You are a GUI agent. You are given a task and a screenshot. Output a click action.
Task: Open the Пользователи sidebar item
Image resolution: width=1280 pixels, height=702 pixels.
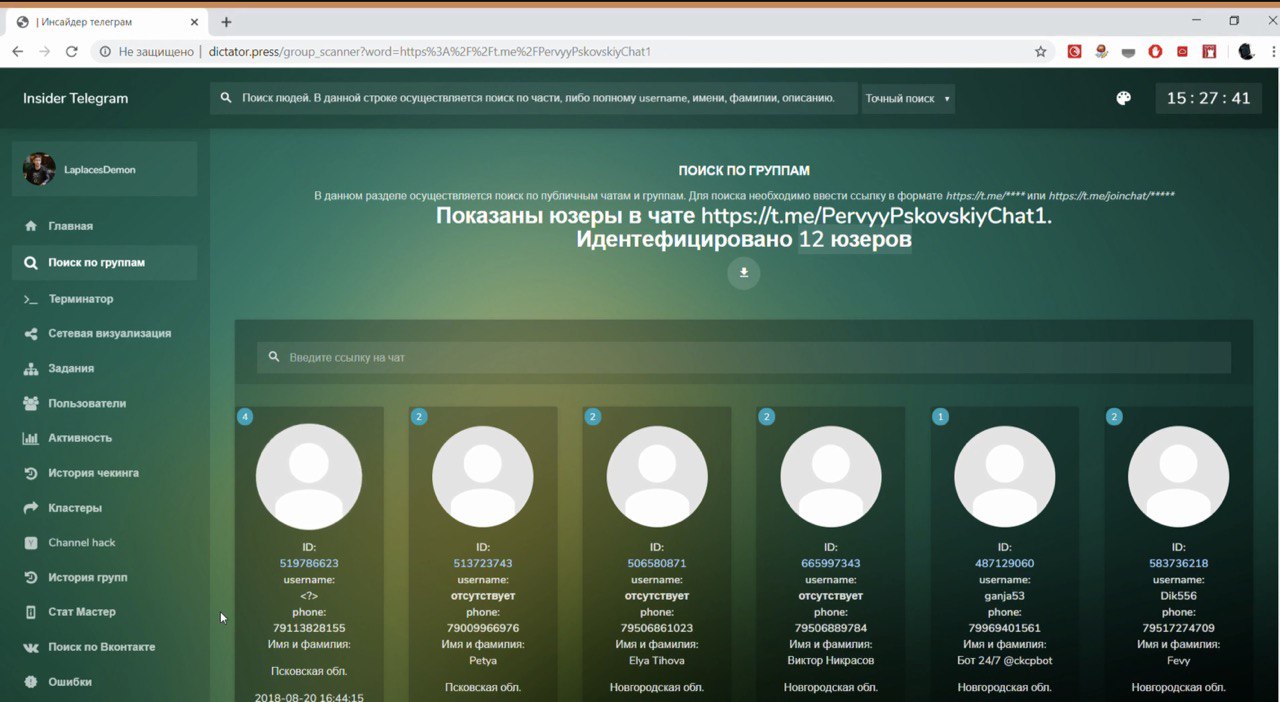pos(87,403)
